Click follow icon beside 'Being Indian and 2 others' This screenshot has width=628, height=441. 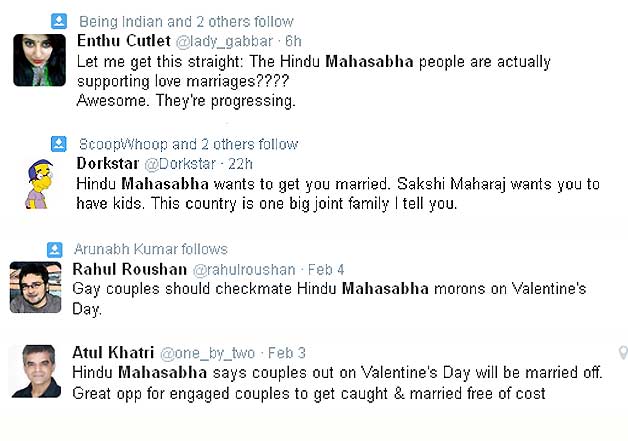coord(59,21)
